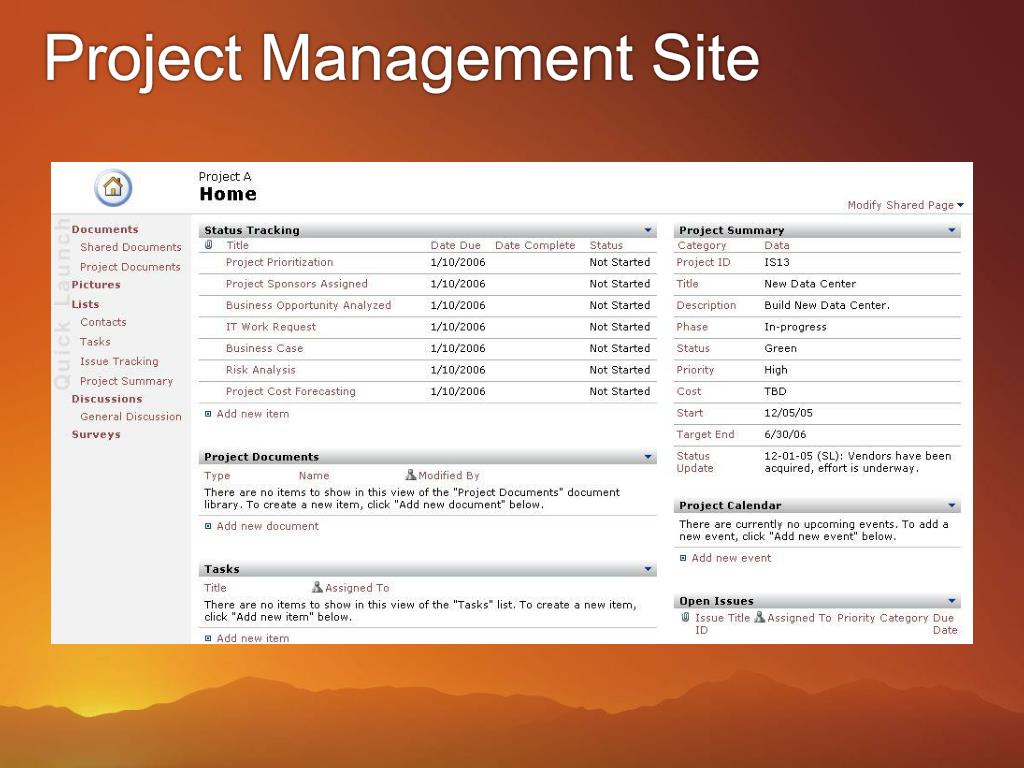This screenshot has height=768, width=1024.
Task: Sort Status Tracking by Status column
Action: pyautogui.click(x=606, y=246)
